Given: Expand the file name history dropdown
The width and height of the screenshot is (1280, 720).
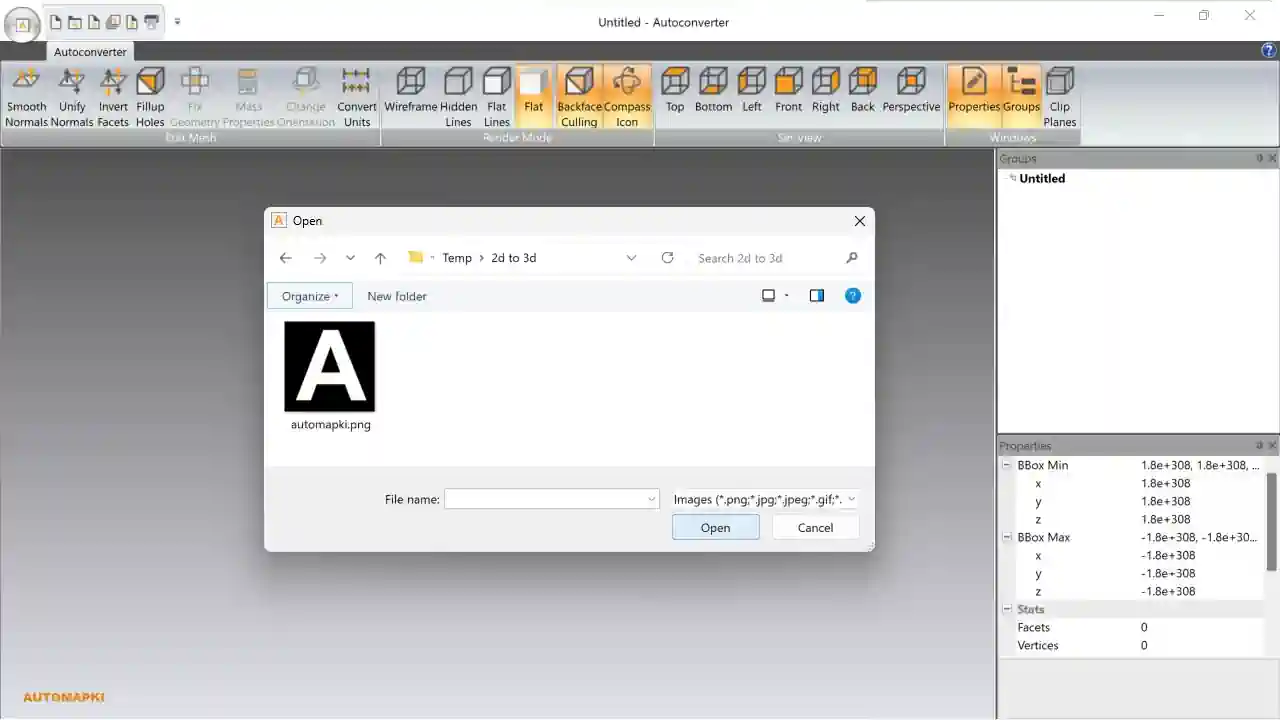Looking at the screenshot, I should [651, 499].
